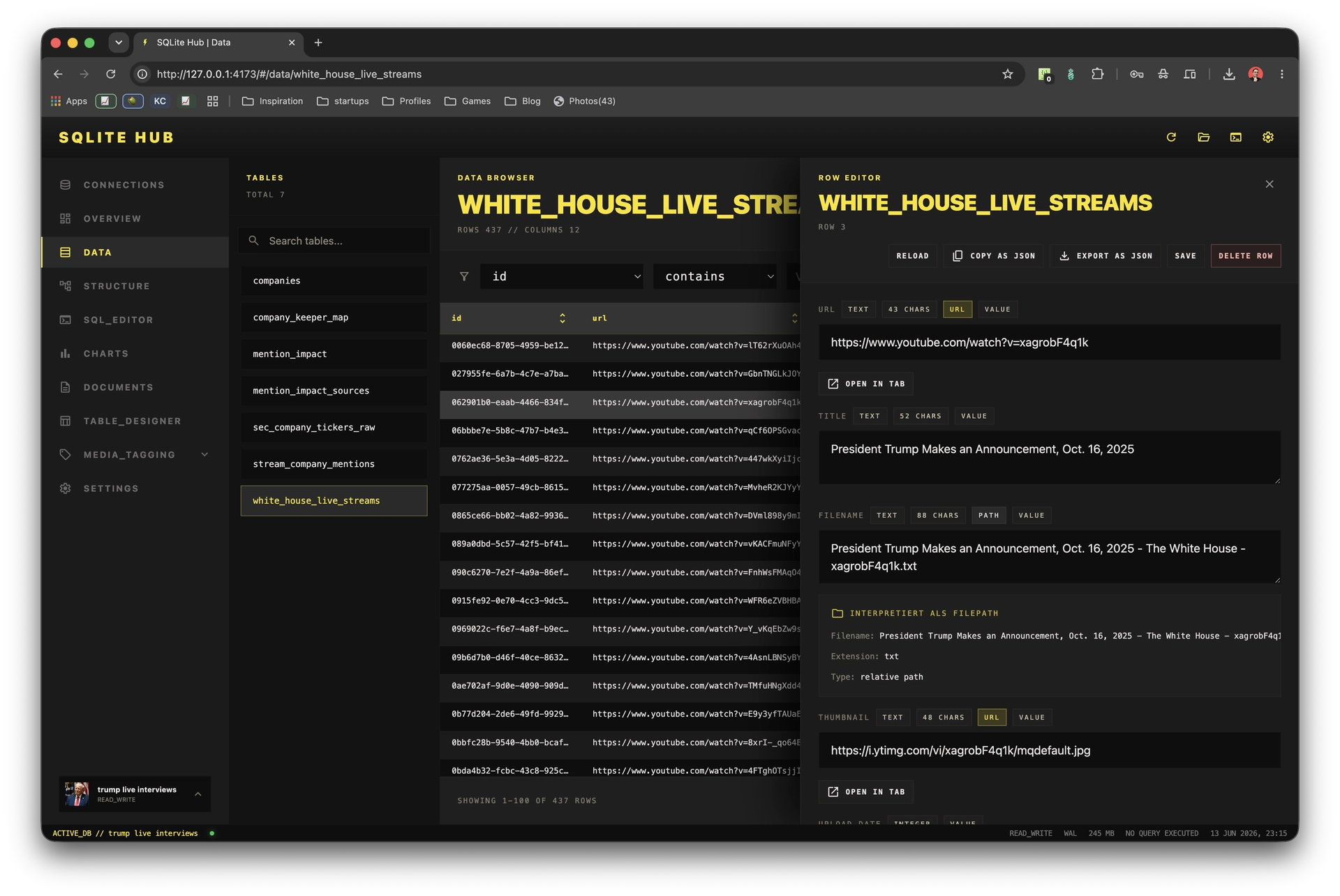Open the settings gear in app header
Viewport: 1340px width, 896px height.
click(1268, 137)
